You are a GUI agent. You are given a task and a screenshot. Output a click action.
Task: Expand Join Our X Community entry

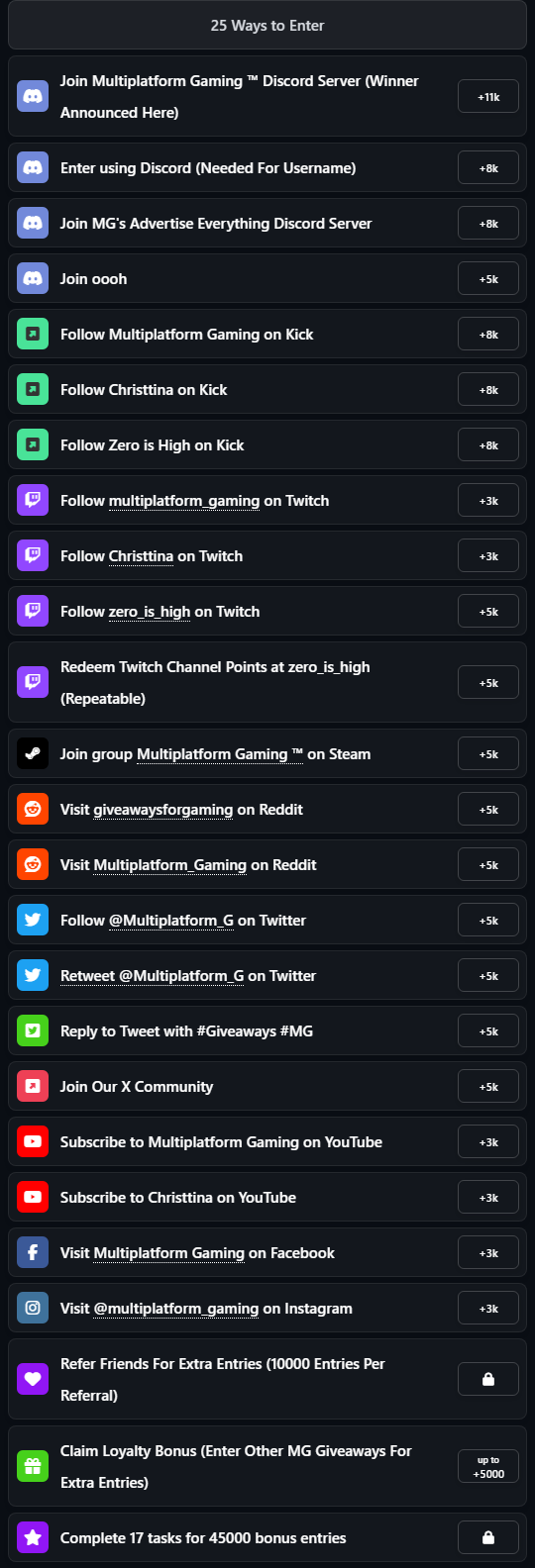click(x=267, y=1087)
